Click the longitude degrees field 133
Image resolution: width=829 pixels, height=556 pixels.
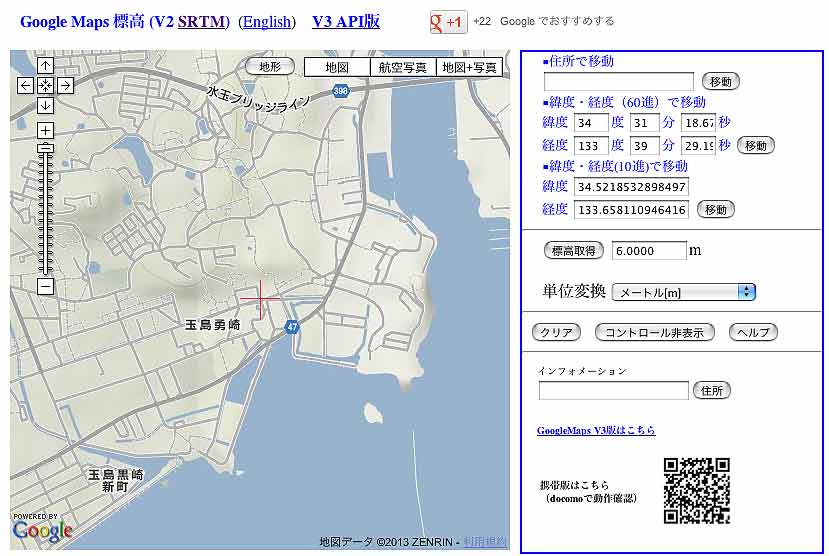591,145
